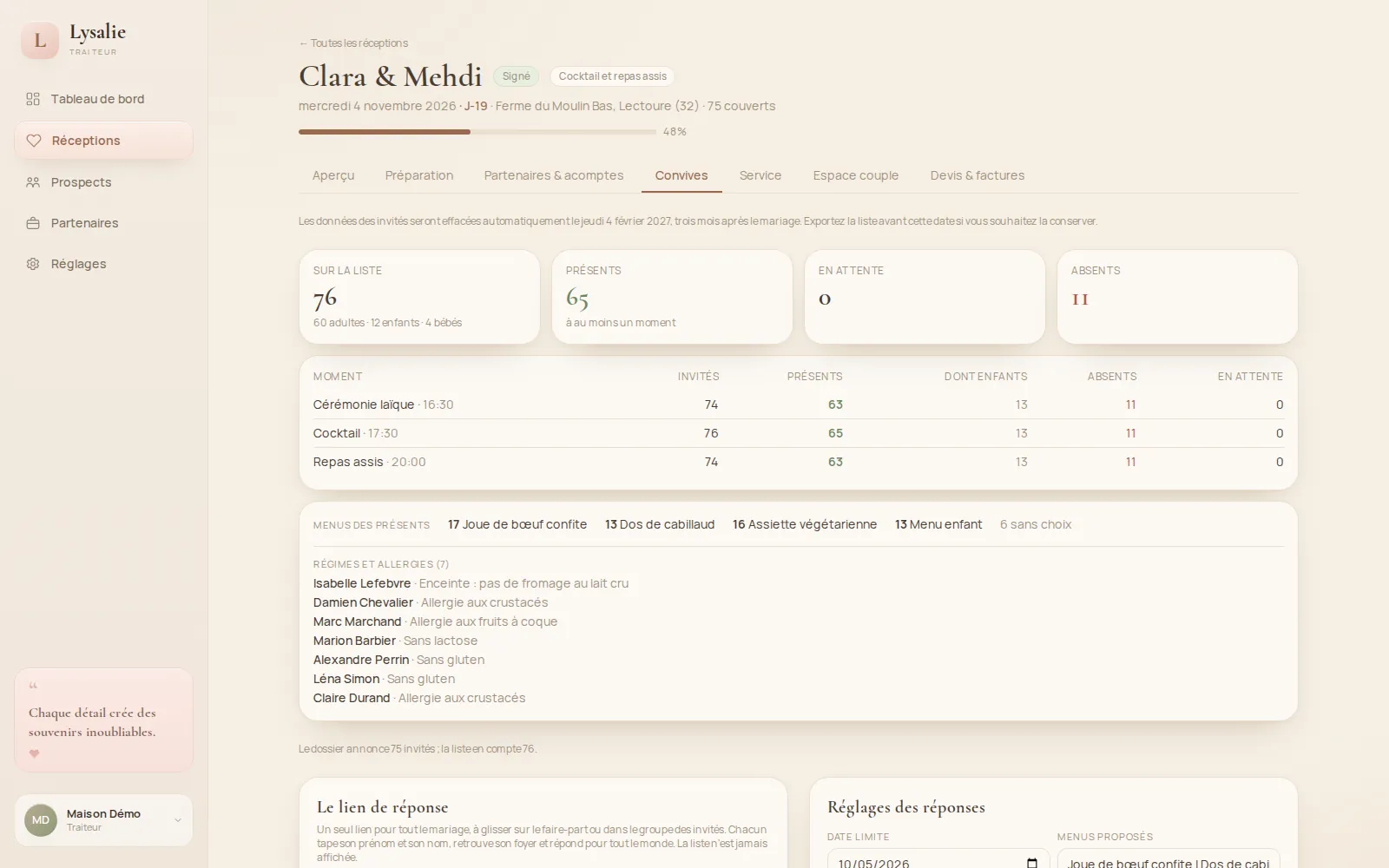Click the En attente 0 card
The width and height of the screenshot is (1389, 868).
click(x=925, y=297)
